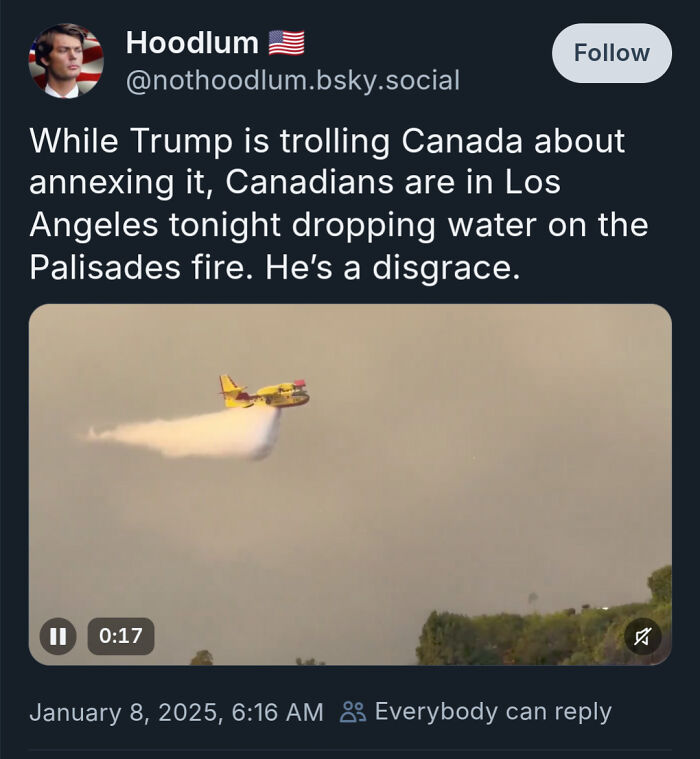Viewport: 700px width, 759px height.
Task: Pause the playing video
Action: pyautogui.click(x=58, y=636)
